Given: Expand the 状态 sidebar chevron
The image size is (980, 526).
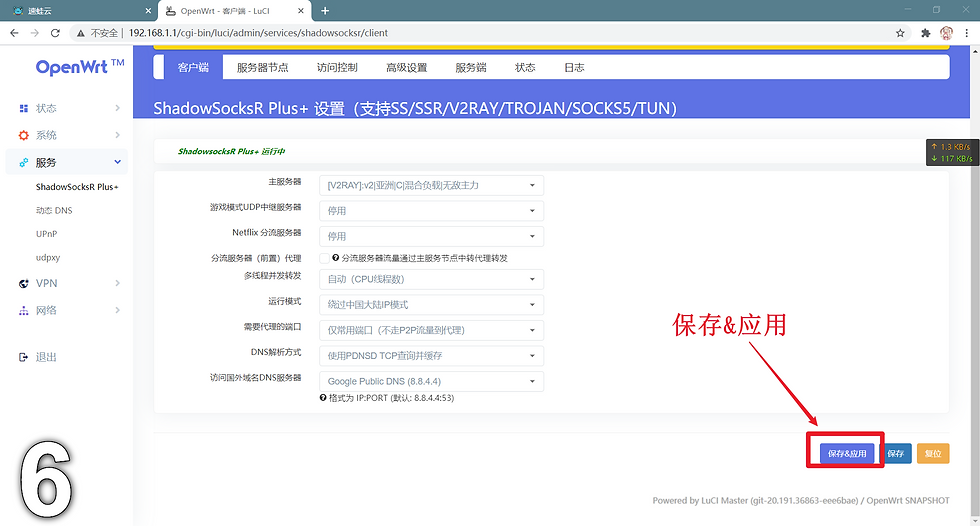Looking at the screenshot, I should [x=118, y=108].
